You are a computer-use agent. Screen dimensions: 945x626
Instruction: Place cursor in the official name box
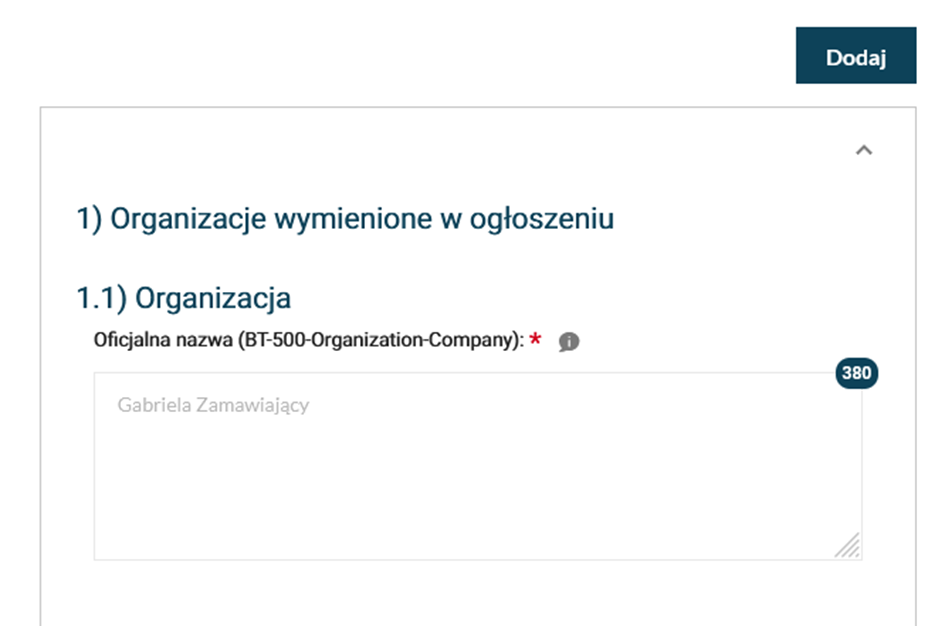(477, 465)
